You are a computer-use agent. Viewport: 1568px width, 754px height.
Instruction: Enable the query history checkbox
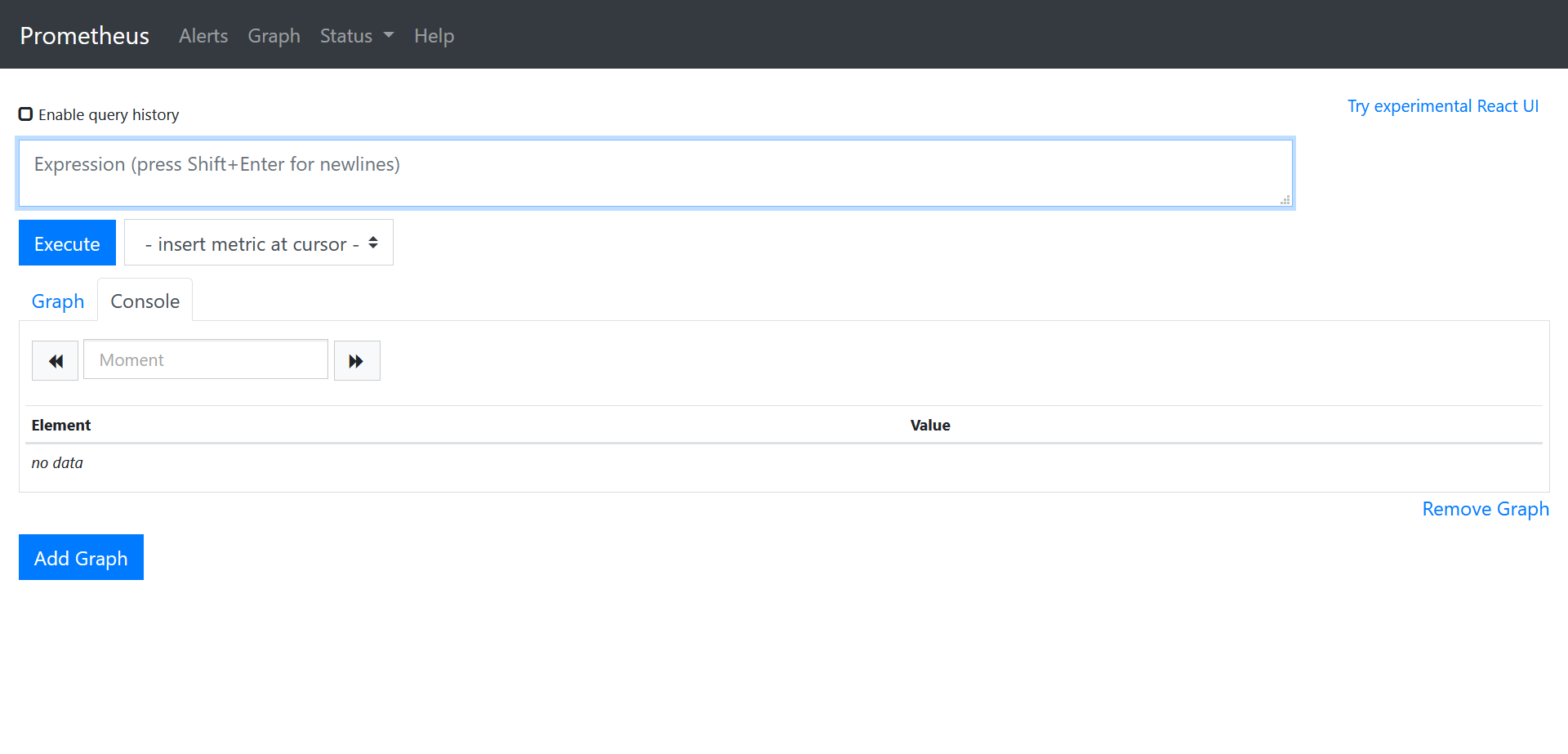tap(26, 114)
